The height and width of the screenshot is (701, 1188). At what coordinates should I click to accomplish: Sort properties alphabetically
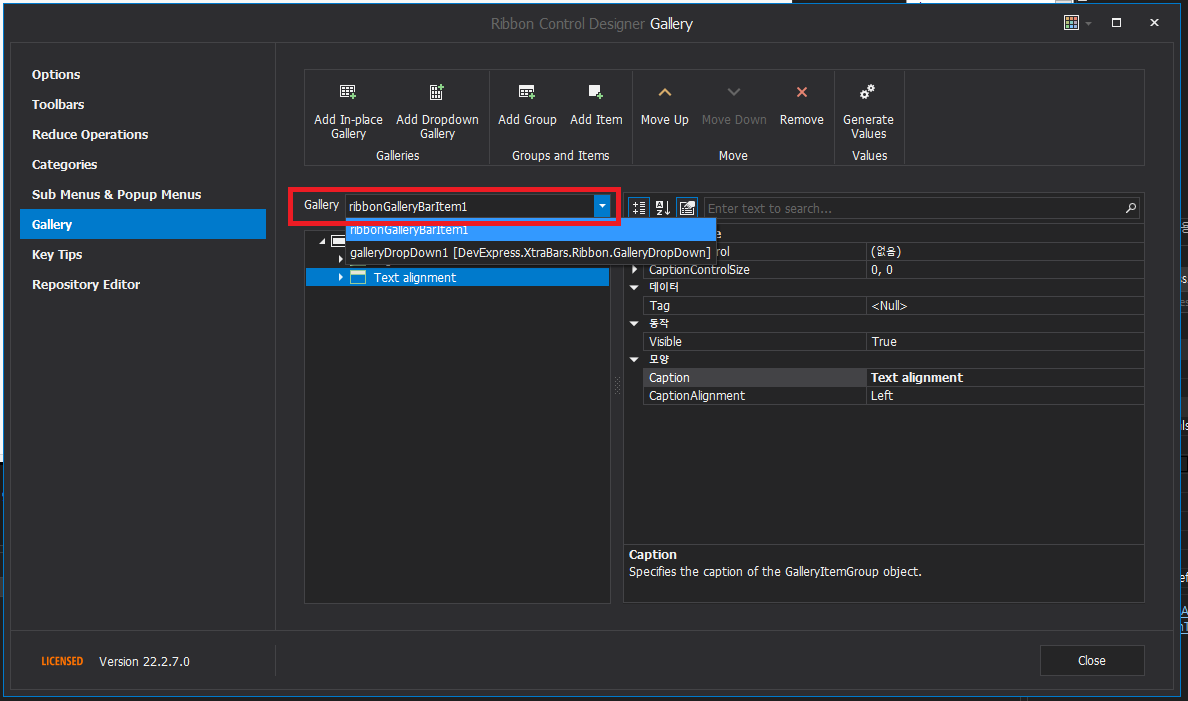tap(663, 208)
